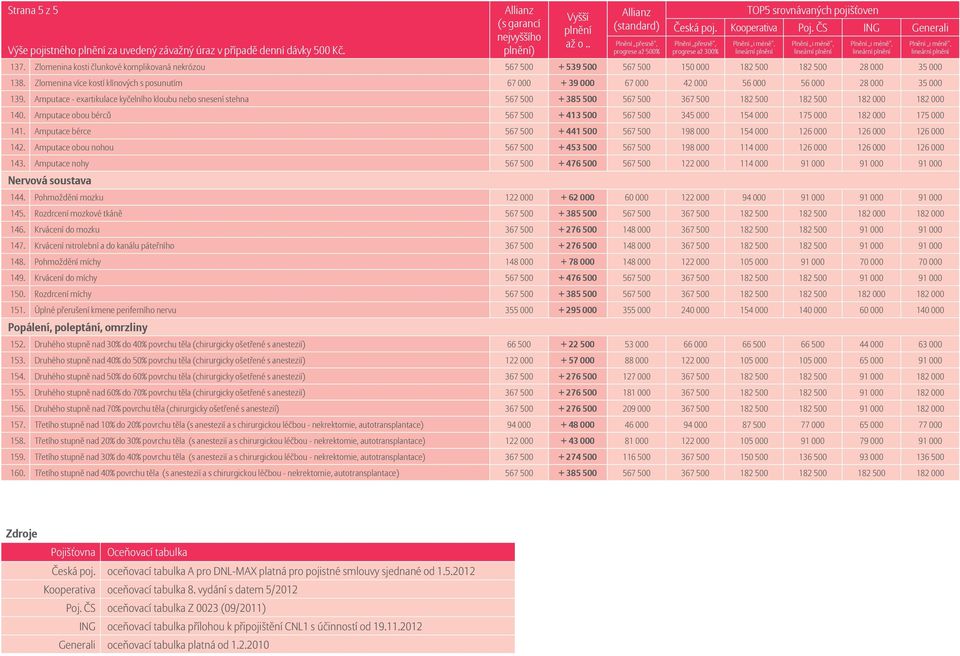Screen dimensions: 960x656
Task: Select the 'Poj. ČS' column header in main table
Action: (x=812, y=28)
